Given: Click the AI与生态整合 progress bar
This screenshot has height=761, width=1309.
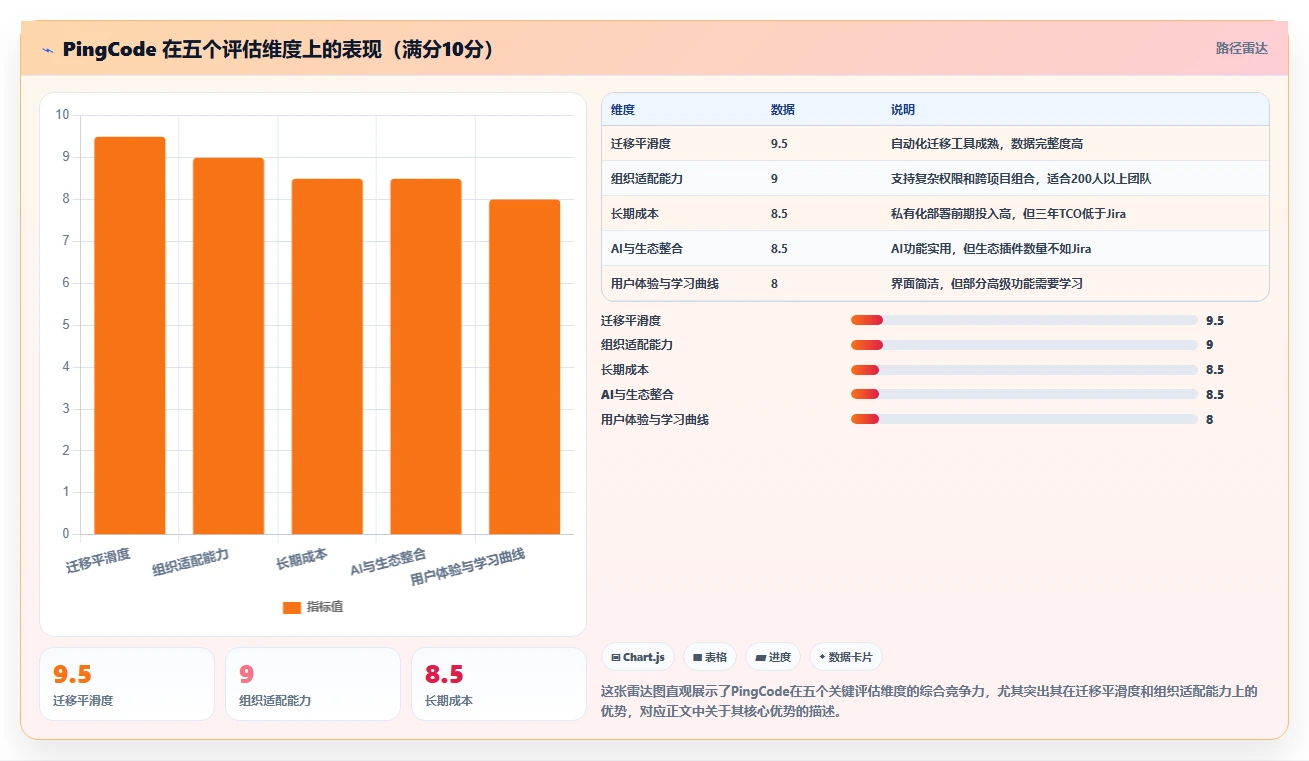Looking at the screenshot, I should [x=1024, y=394].
